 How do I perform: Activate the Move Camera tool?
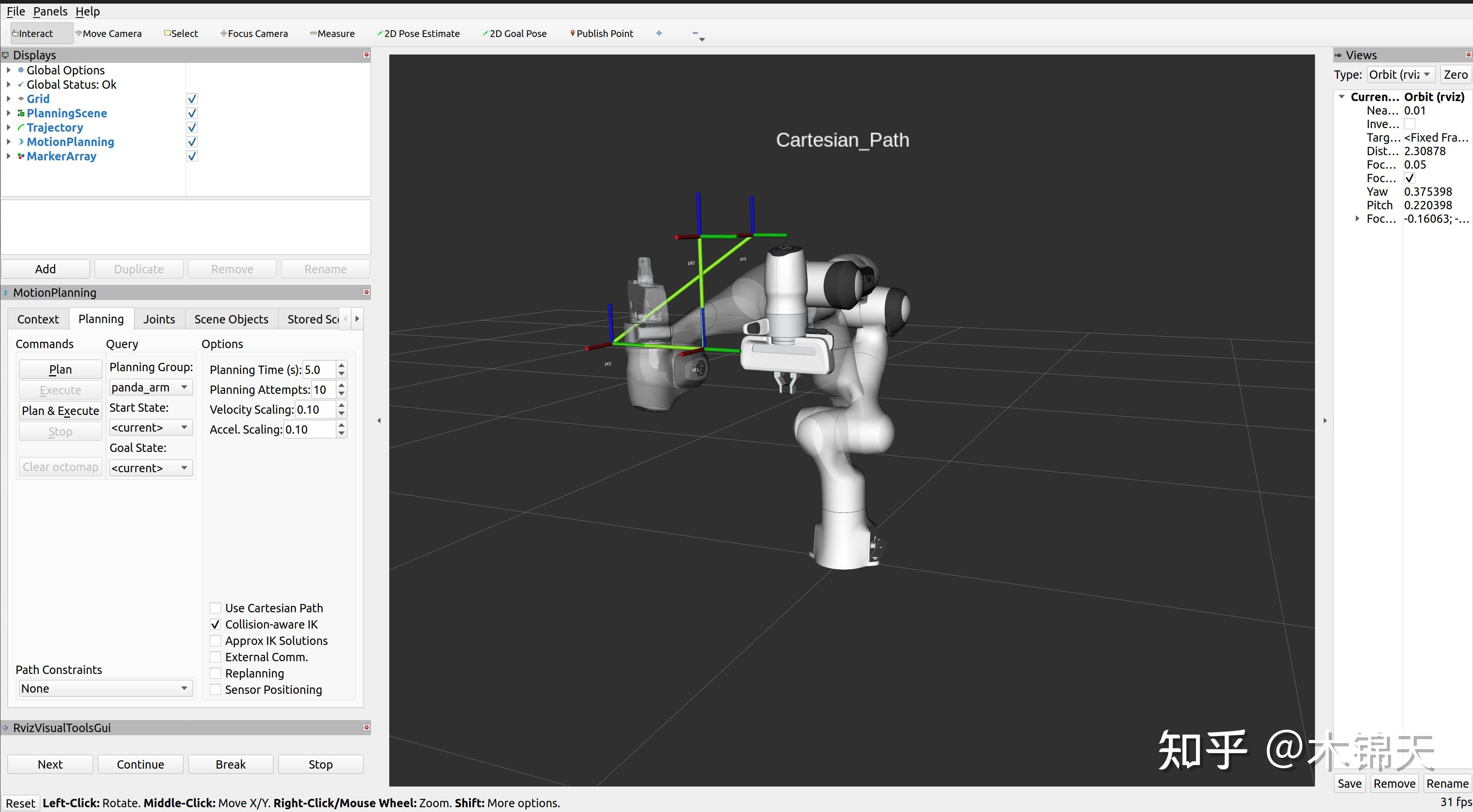pos(109,34)
